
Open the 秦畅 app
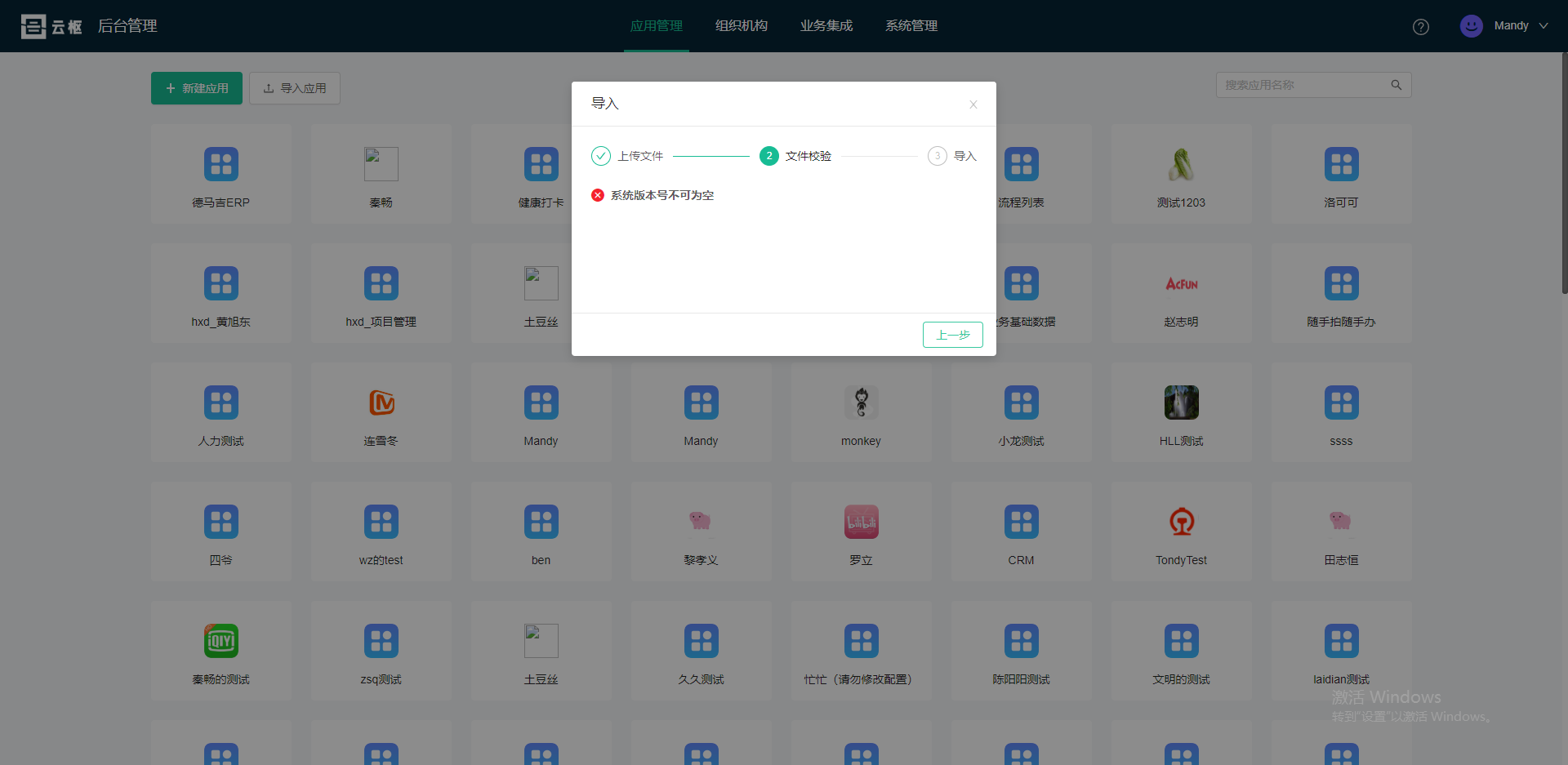tap(381, 174)
